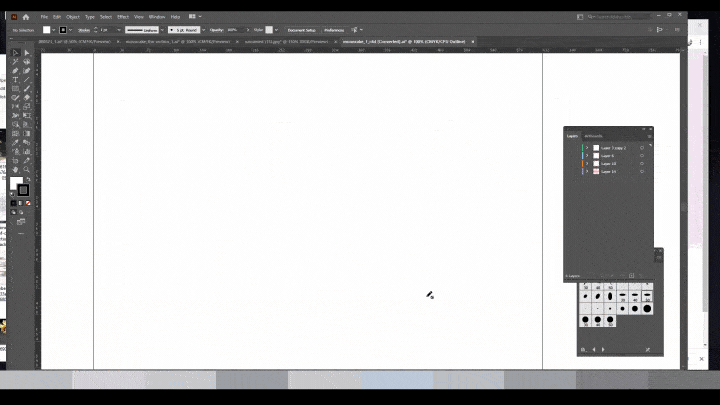The height and width of the screenshot is (405, 720).
Task: Open the Object menu
Action: (x=73, y=17)
